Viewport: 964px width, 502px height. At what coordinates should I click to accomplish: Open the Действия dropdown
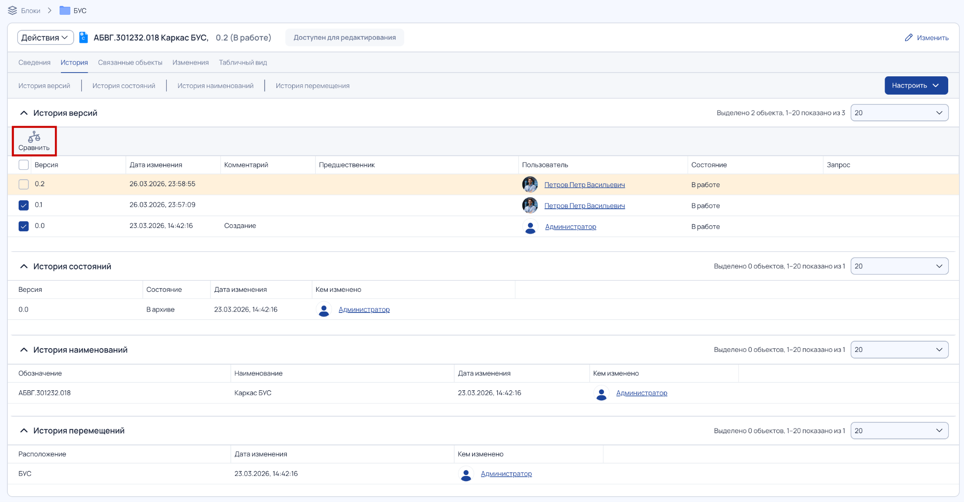coord(45,37)
